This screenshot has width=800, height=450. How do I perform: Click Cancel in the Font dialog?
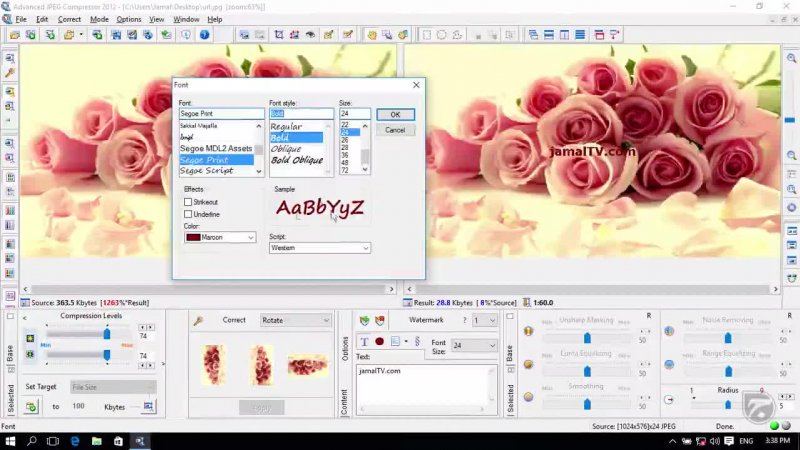pos(395,130)
